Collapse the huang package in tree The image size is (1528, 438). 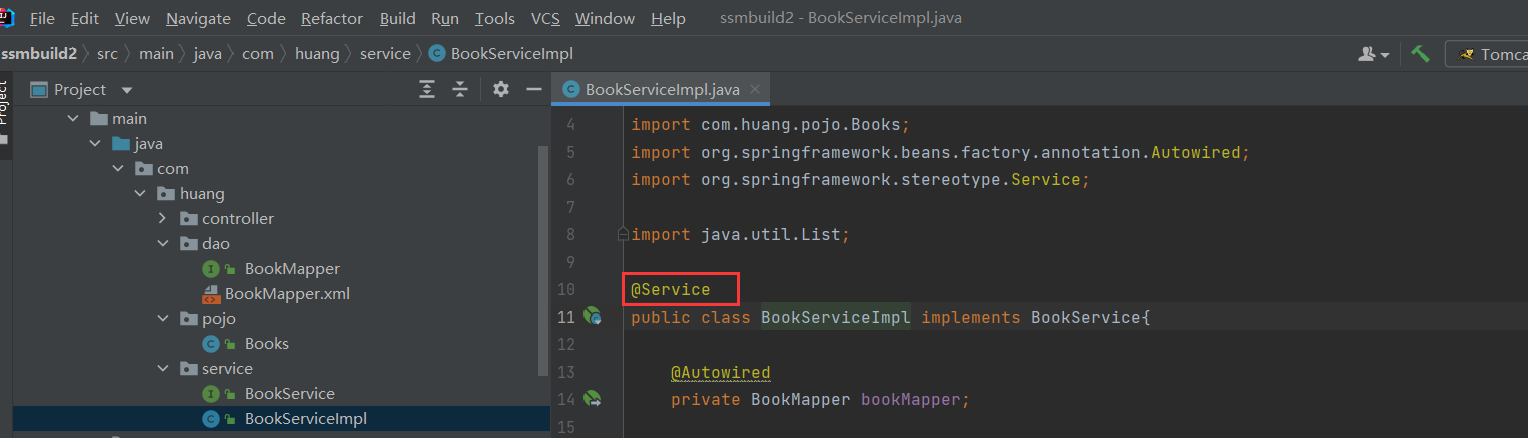(141, 193)
